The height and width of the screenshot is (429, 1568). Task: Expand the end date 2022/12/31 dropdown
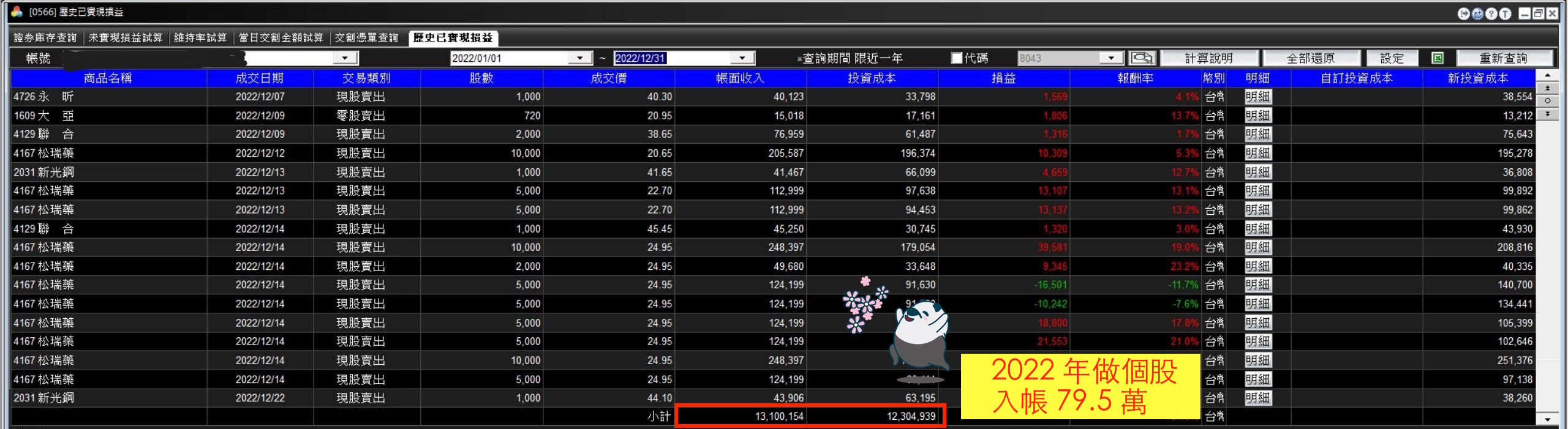coord(742,58)
